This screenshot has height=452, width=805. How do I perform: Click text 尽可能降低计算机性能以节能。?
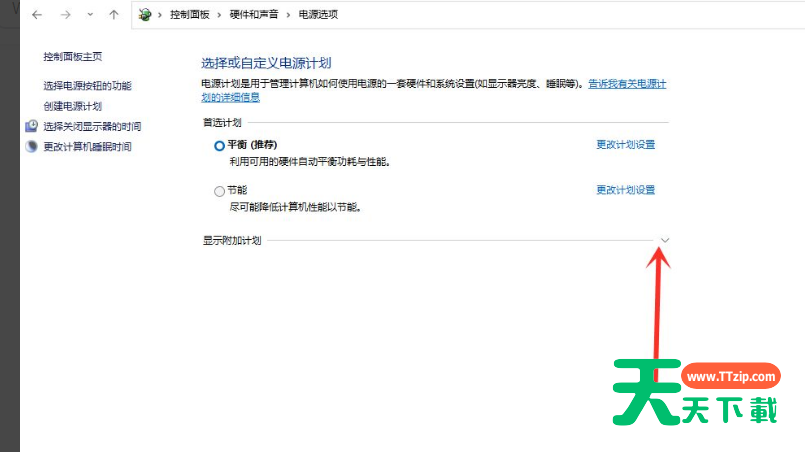295,207
